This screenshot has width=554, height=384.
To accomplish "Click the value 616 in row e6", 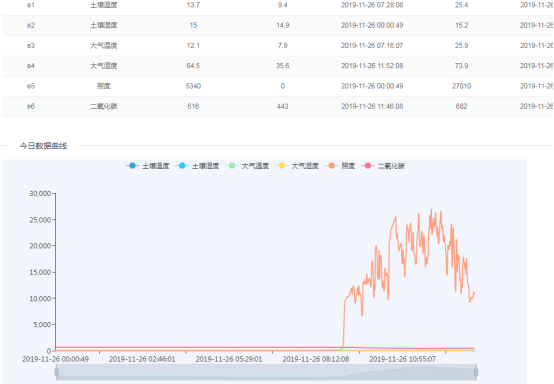I will pyautogui.click(x=193, y=106).
